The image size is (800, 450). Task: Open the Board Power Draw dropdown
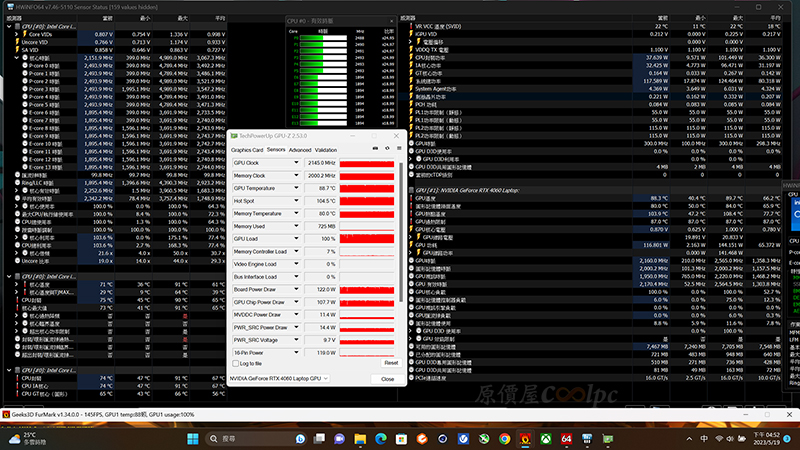296,289
